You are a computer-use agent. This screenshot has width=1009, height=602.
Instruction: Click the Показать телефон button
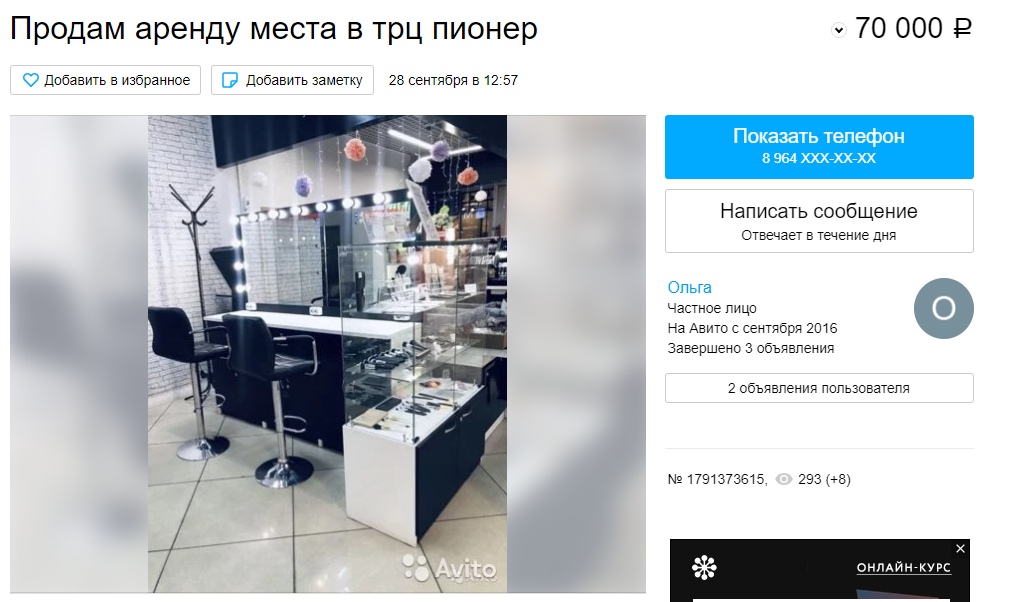819,147
